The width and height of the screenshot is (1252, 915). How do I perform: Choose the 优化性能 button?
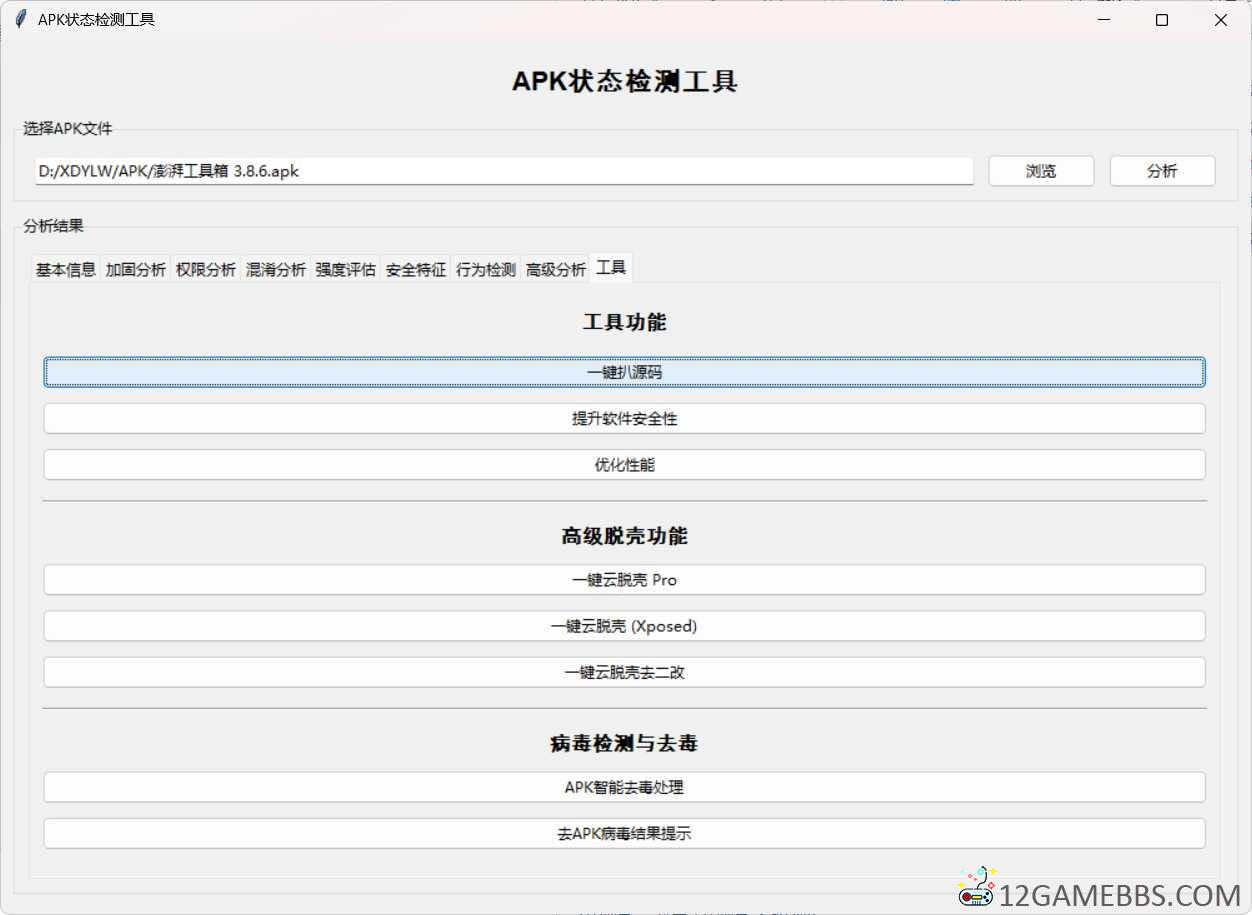(x=624, y=464)
